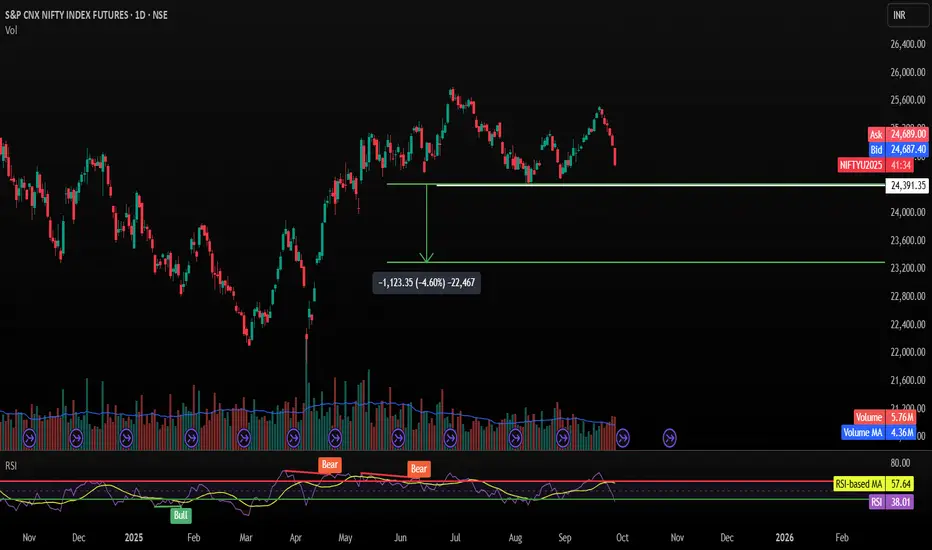Click the 26,400.00 price axis value

(x=908, y=44)
